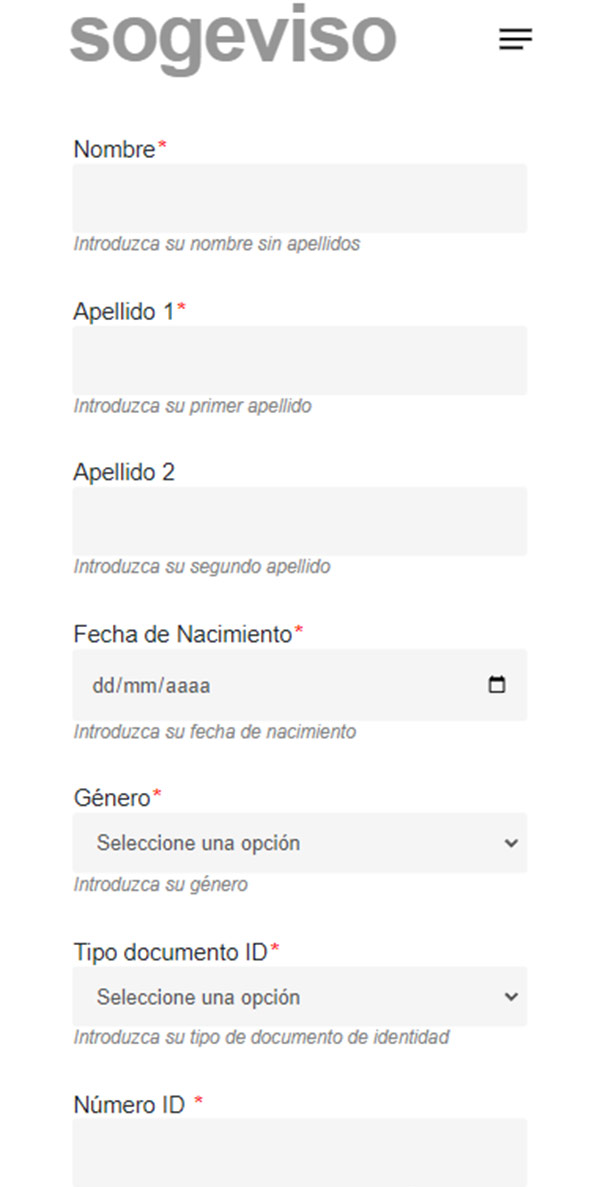Focus the Nombre text field
Viewport: 600px width, 1187px height.
point(299,198)
